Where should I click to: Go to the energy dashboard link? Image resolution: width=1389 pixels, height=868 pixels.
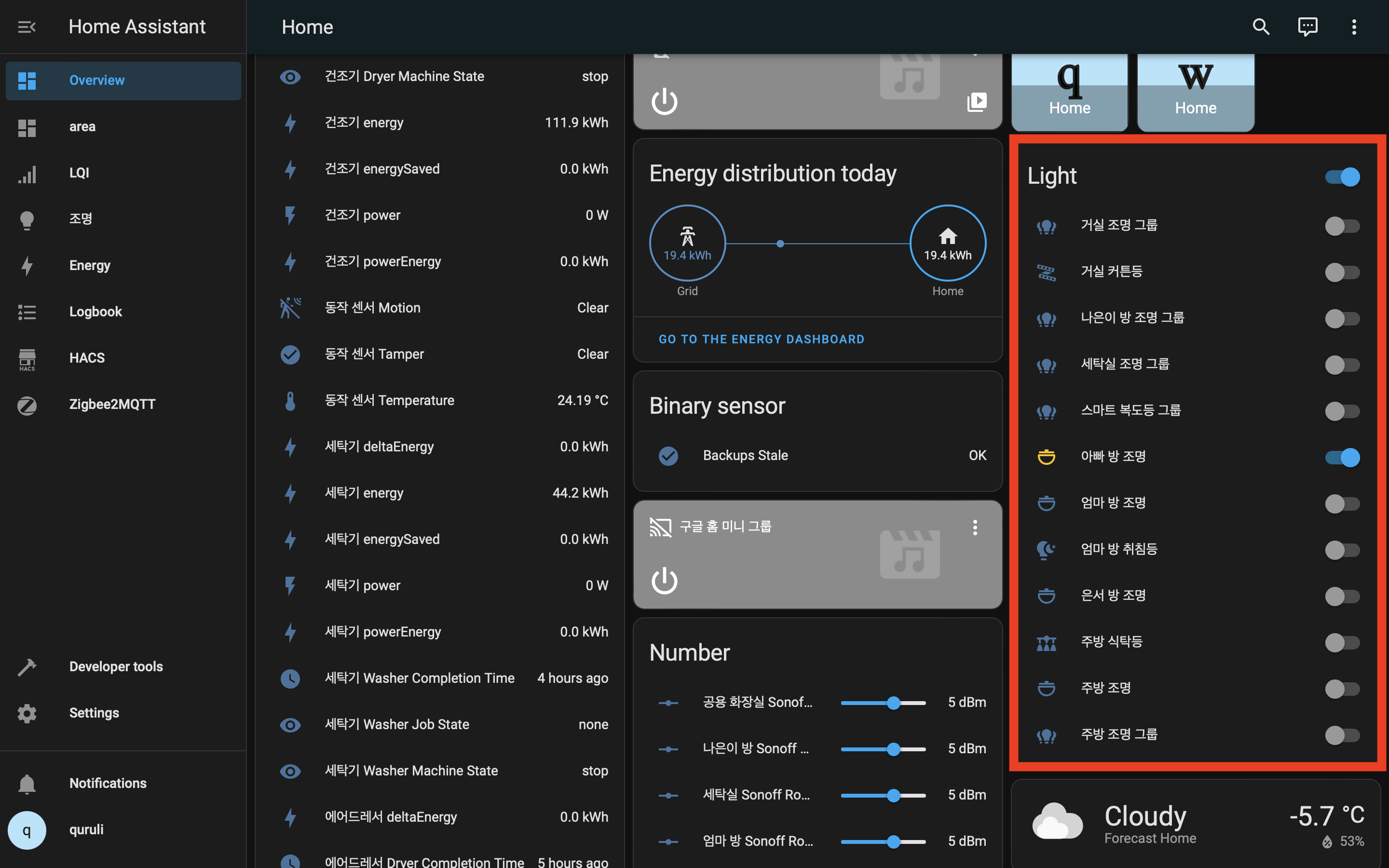[761, 339]
